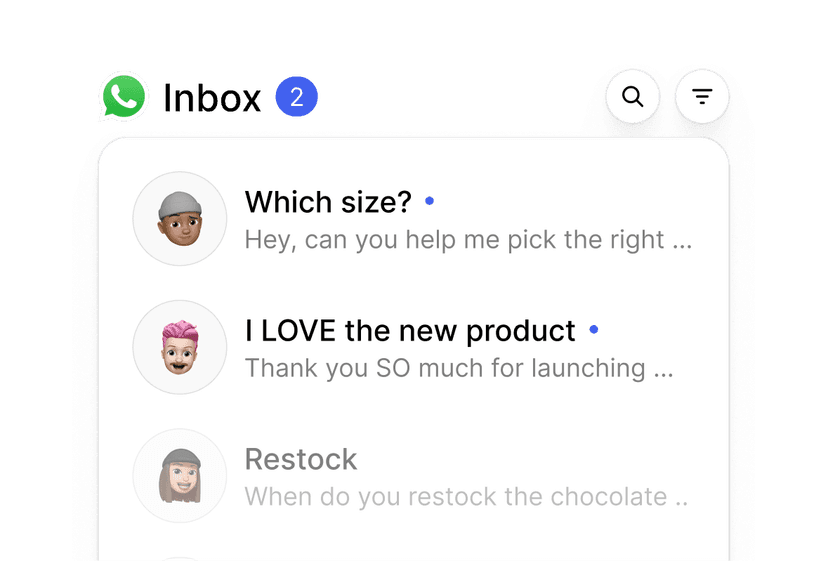This screenshot has height=561, width=828.
Task: Expand truncated ellipsis in Thank you preview
Action: pyautogui.click(x=663, y=371)
